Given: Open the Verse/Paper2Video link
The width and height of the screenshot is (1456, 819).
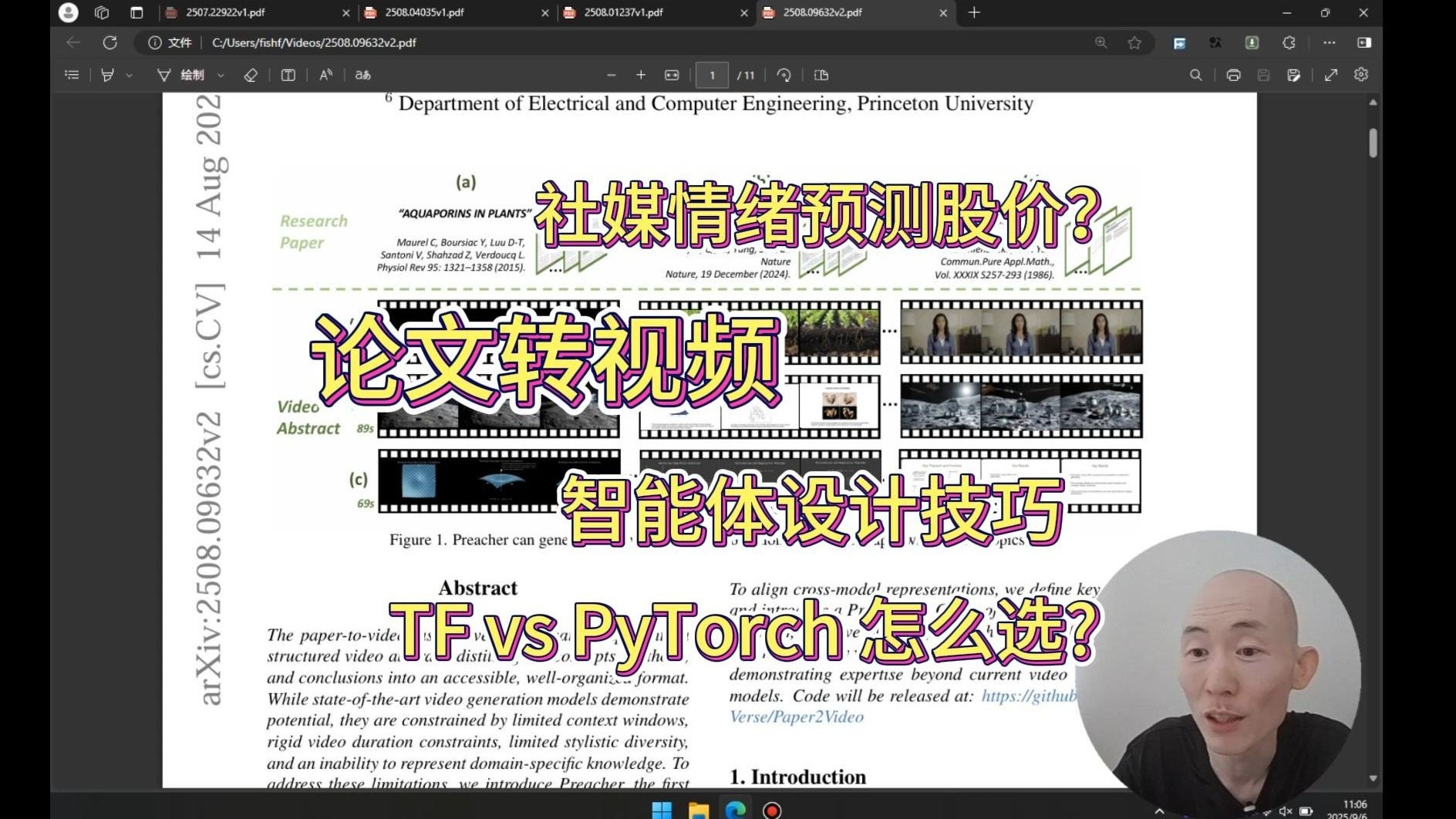Looking at the screenshot, I should [797, 717].
